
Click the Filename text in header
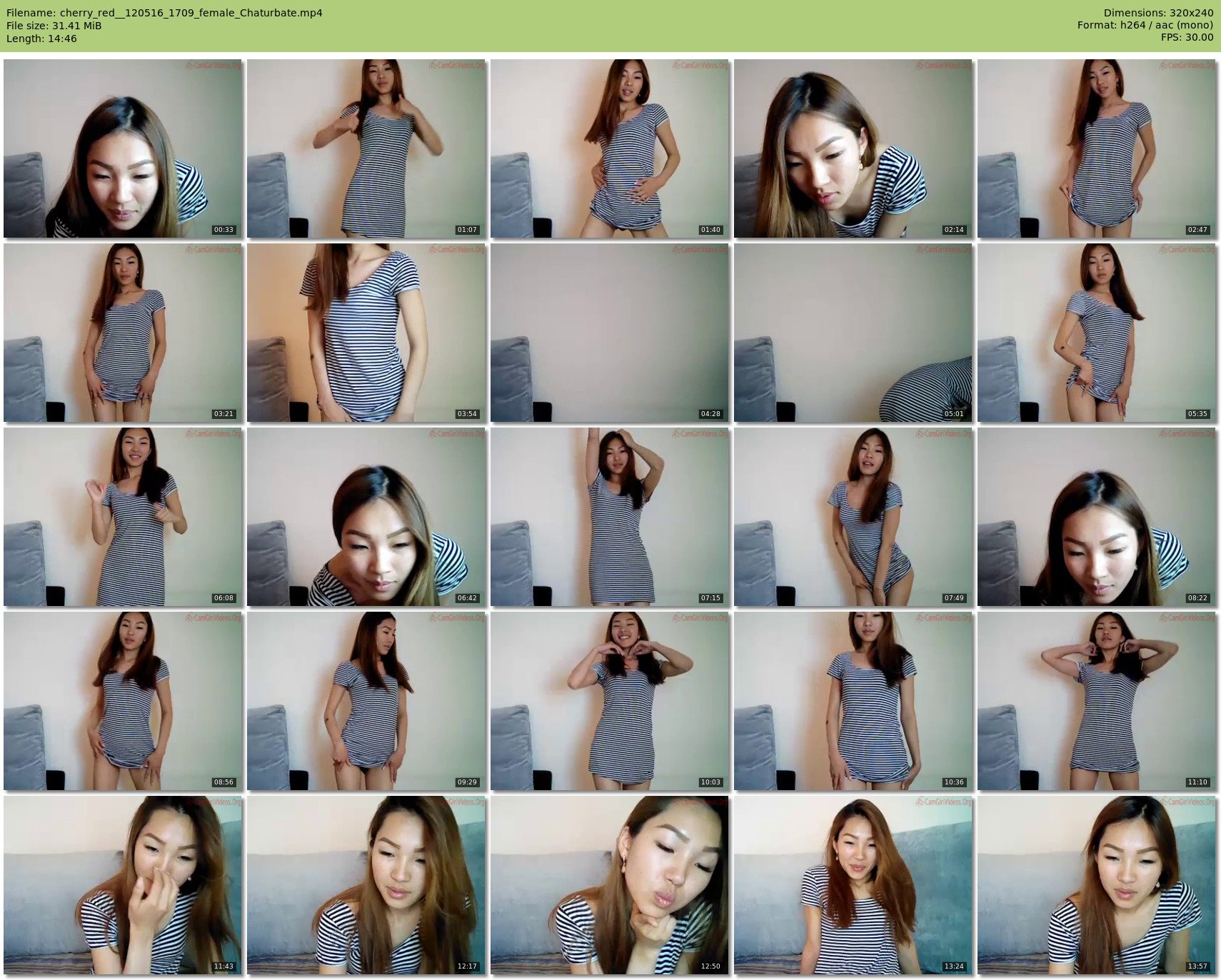[x=164, y=13]
